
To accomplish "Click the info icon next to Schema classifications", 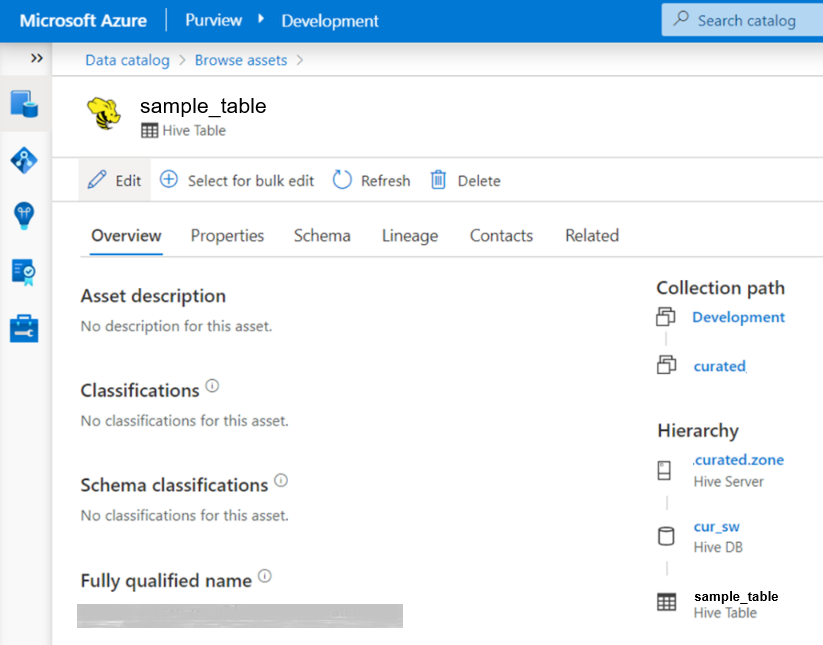I will [281, 481].
